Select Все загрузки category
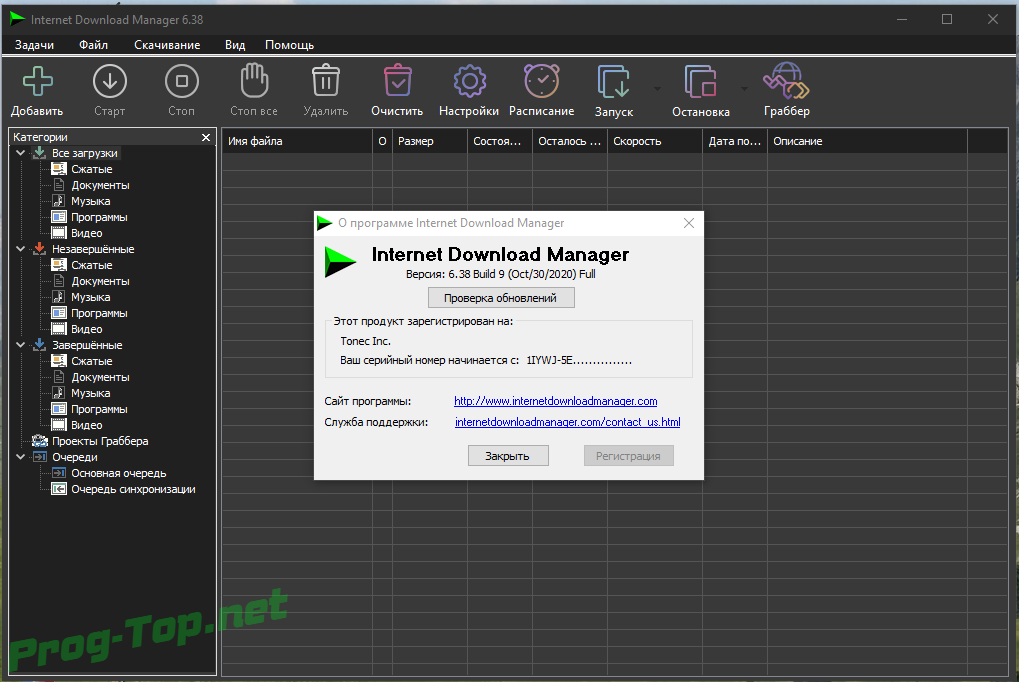 point(84,153)
